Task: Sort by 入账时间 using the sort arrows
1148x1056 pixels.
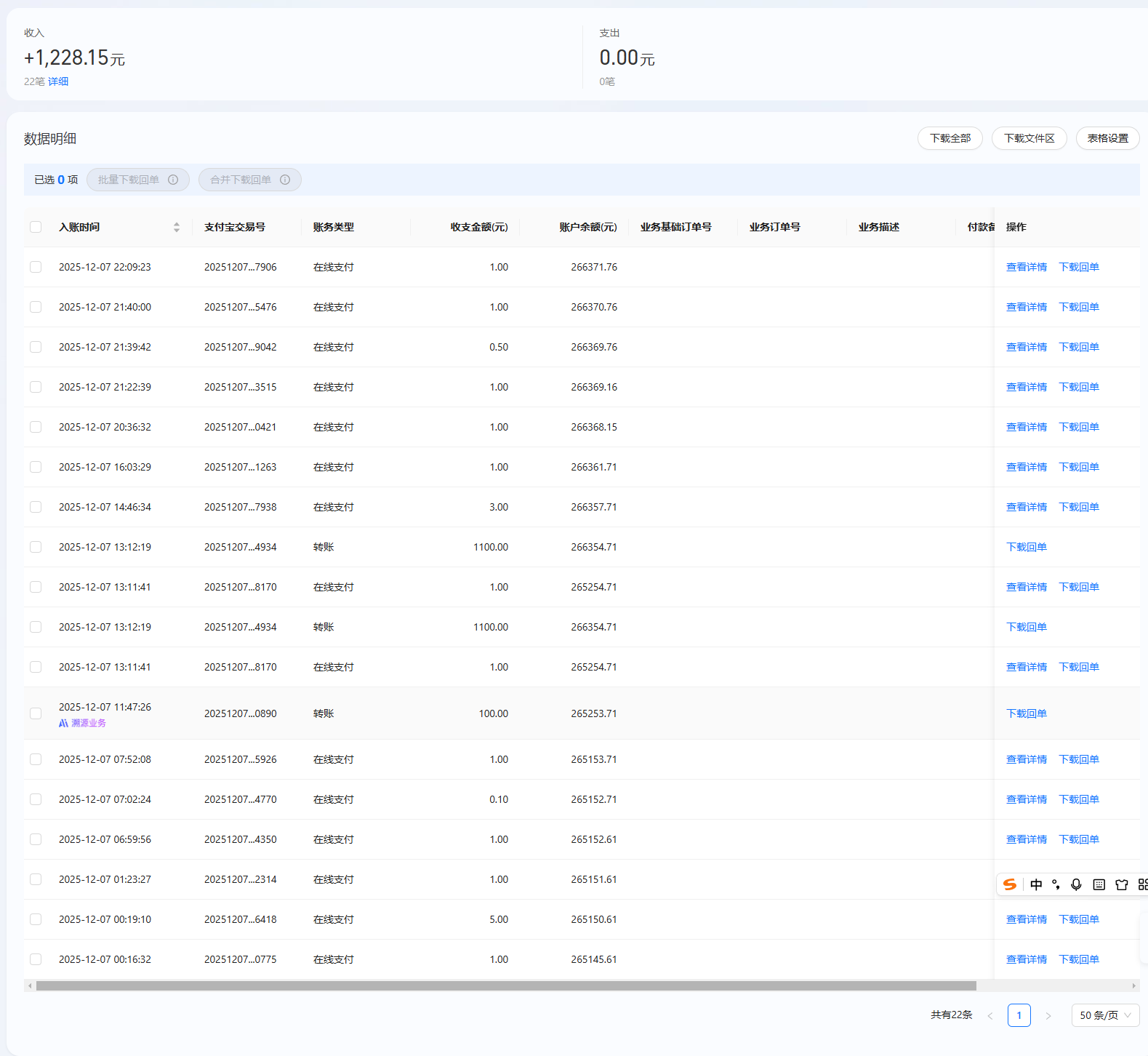Action: click(177, 227)
